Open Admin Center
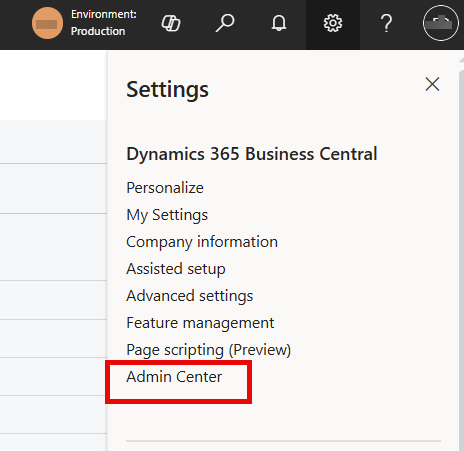This screenshot has height=451, width=464. [x=174, y=377]
